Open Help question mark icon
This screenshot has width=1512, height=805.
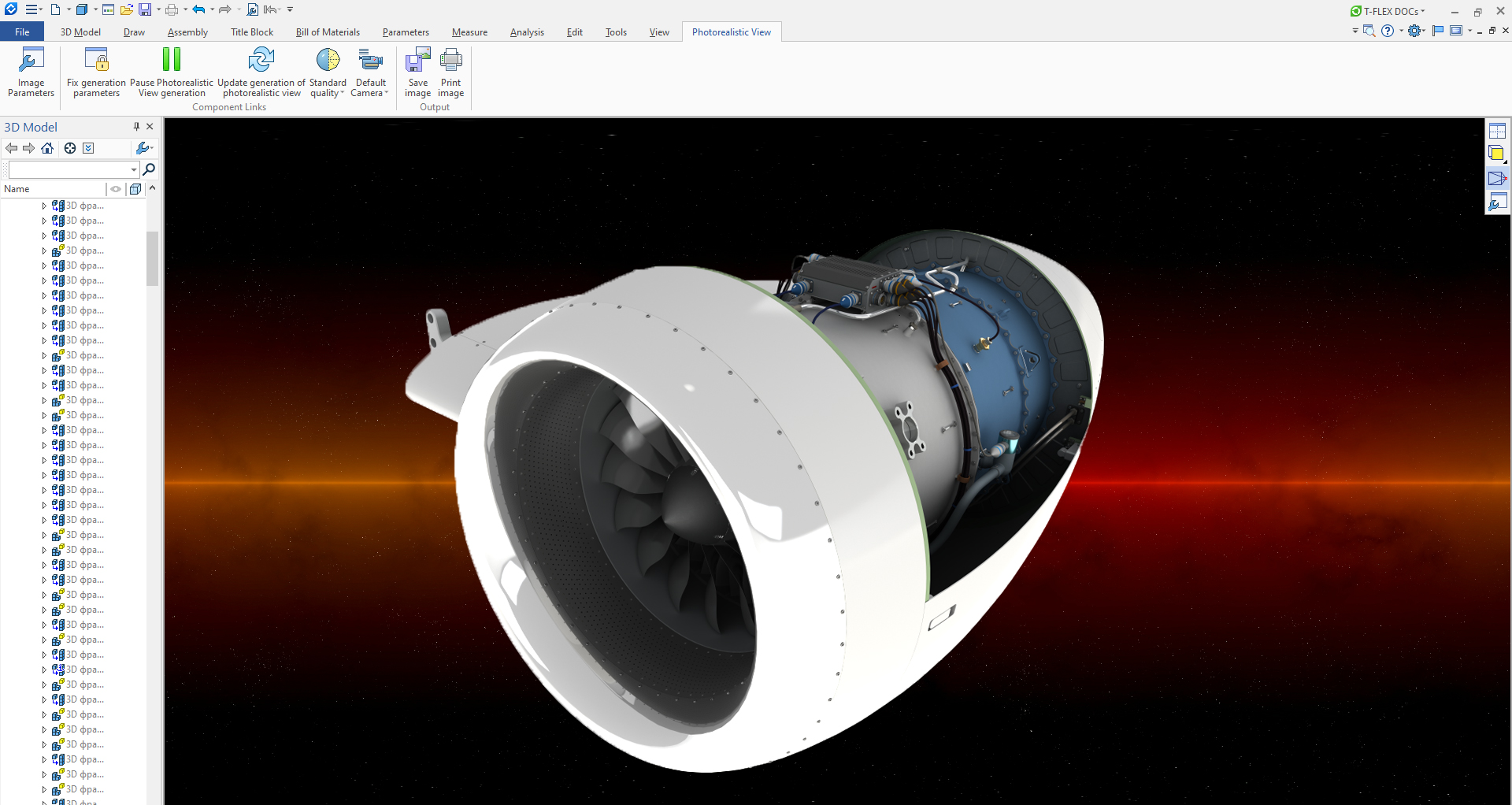(1388, 31)
